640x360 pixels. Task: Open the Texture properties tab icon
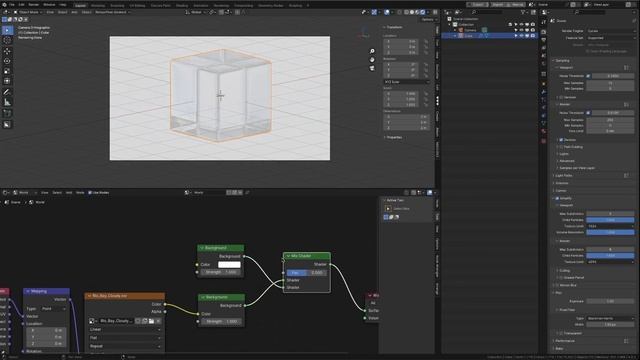coord(544,141)
